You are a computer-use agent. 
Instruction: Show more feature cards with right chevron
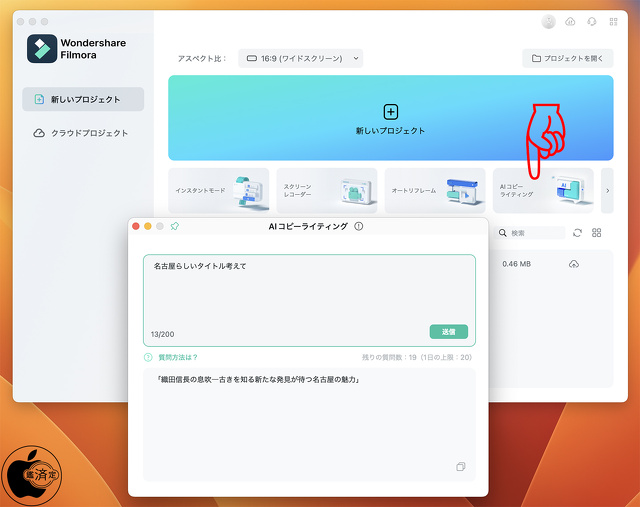coord(607,191)
